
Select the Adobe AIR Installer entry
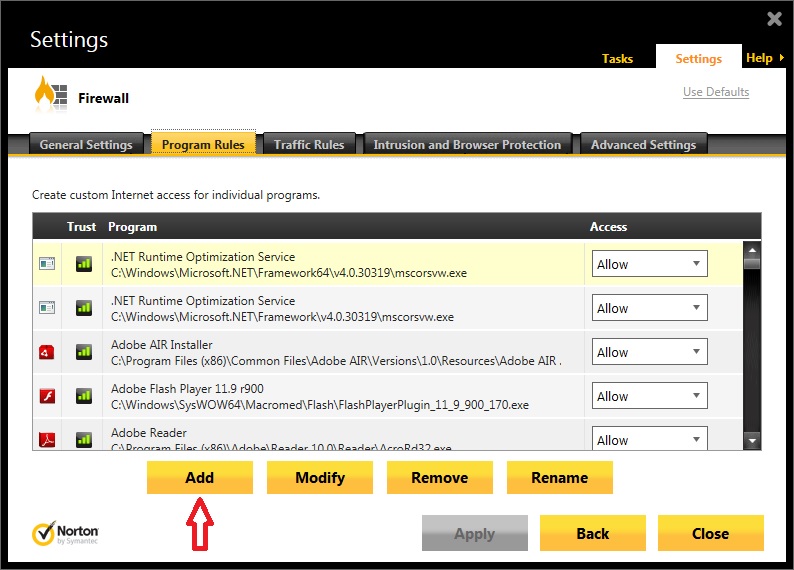[x=388, y=352]
